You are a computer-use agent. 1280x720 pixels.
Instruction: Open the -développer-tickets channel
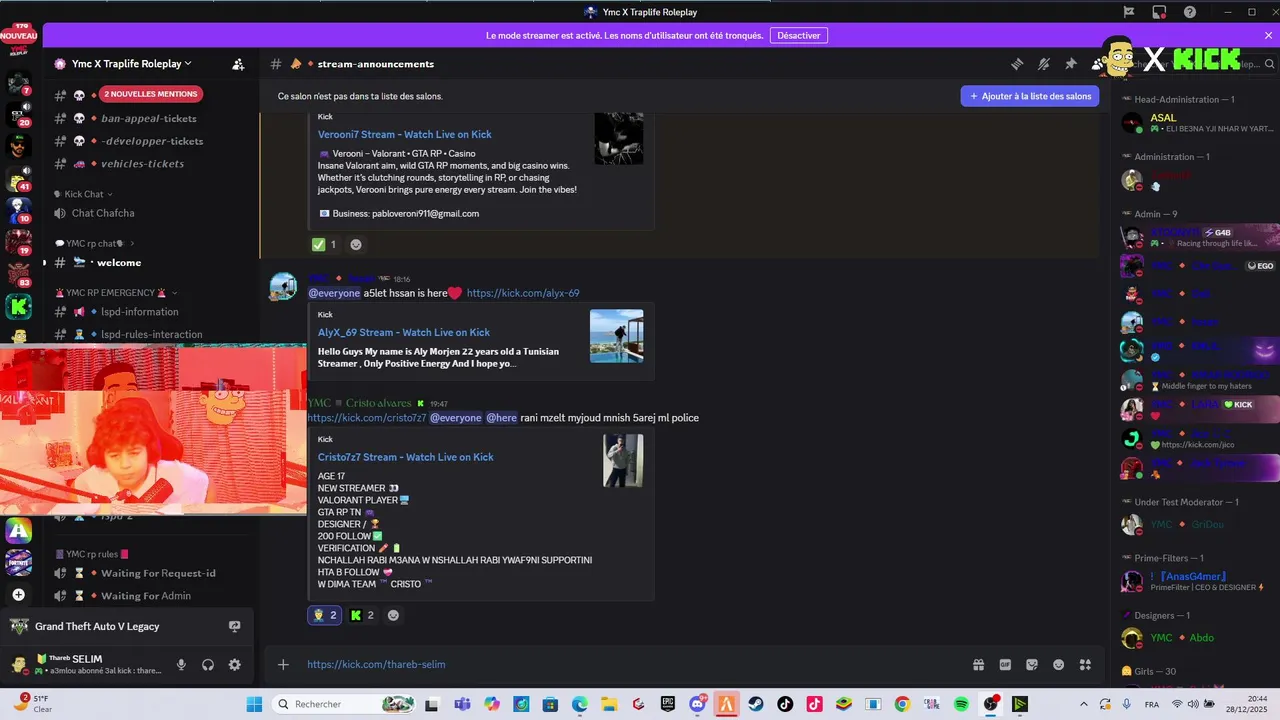150,141
